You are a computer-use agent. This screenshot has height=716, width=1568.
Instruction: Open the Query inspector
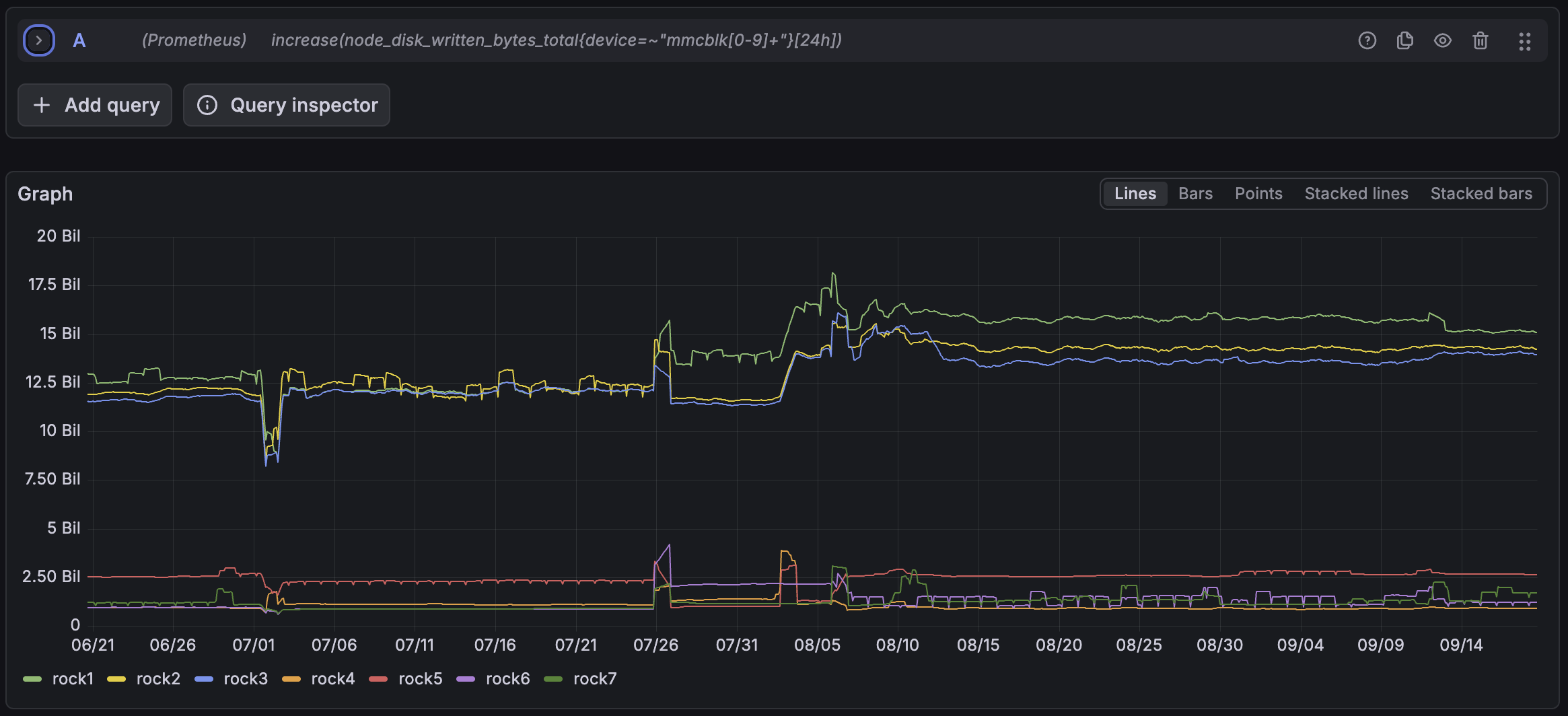[287, 105]
